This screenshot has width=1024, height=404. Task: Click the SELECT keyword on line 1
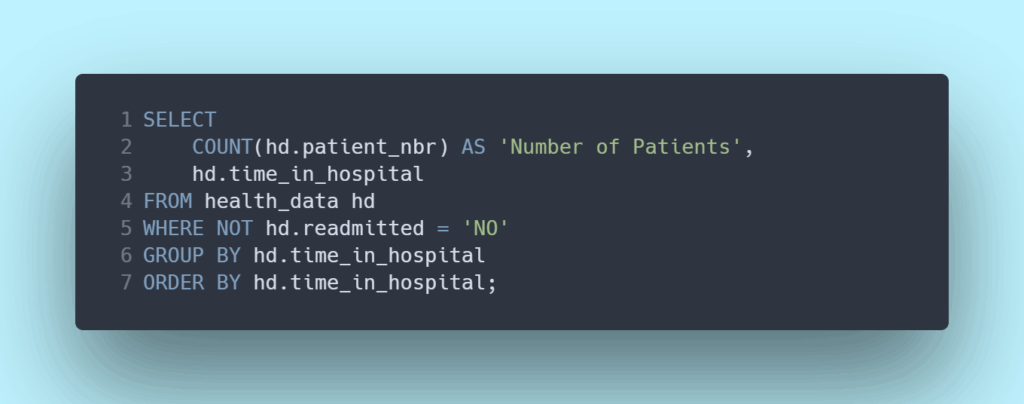point(179,120)
